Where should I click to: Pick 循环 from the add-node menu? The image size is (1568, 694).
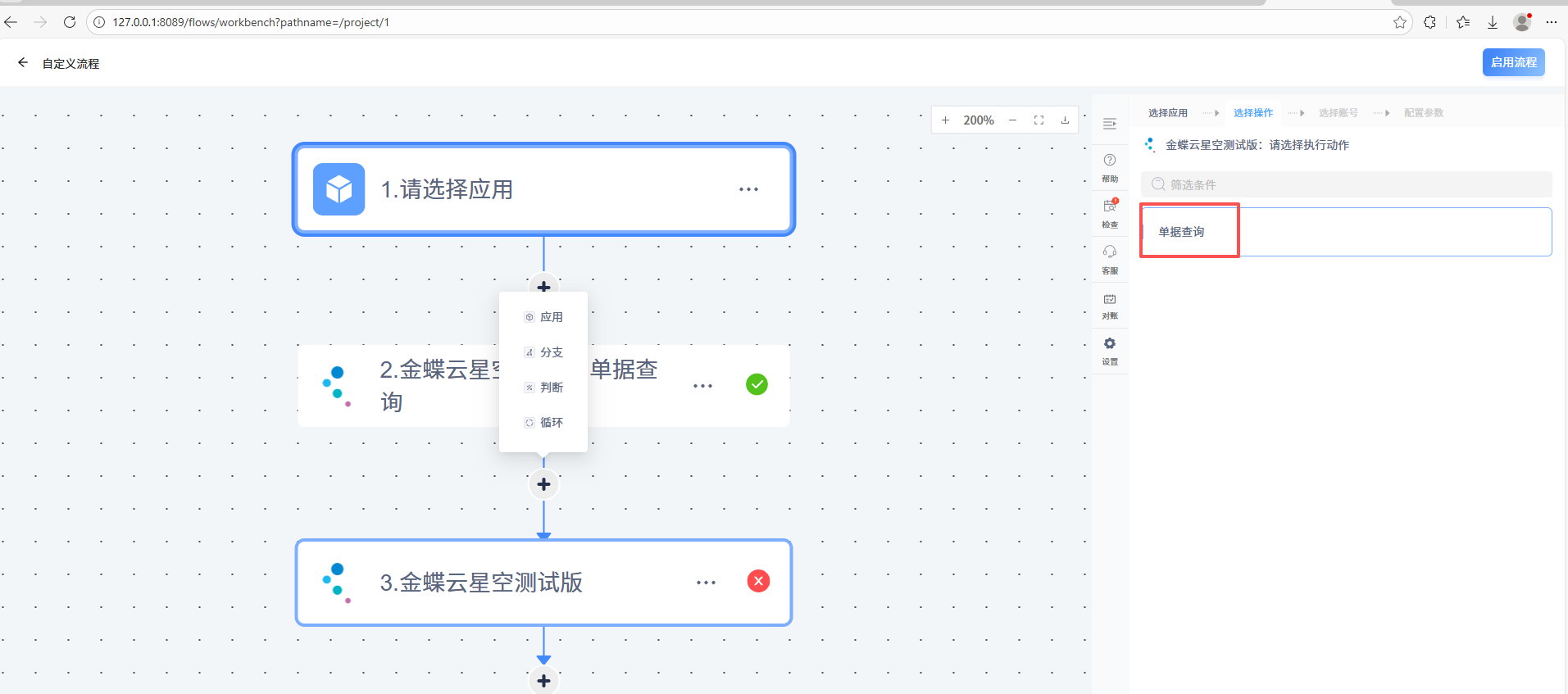(x=543, y=423)
